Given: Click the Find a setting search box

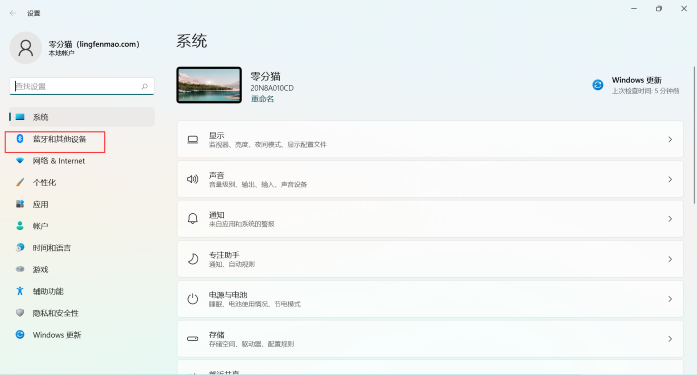Looking at the screenshot, I should point(82,86).
